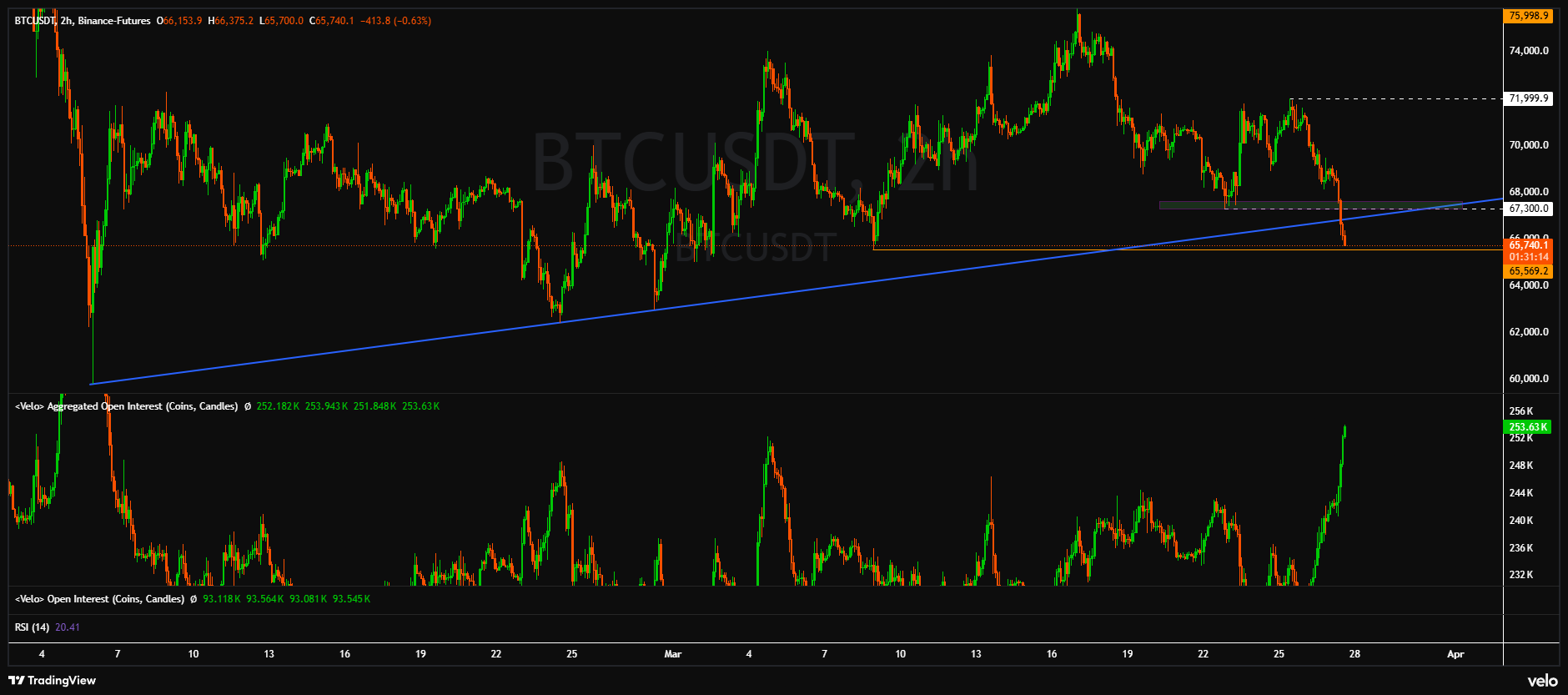Viewport: 1568px width, 695px height.
Task: Click the 251.848K open interest legend value
Action: (x=375, y=406)
